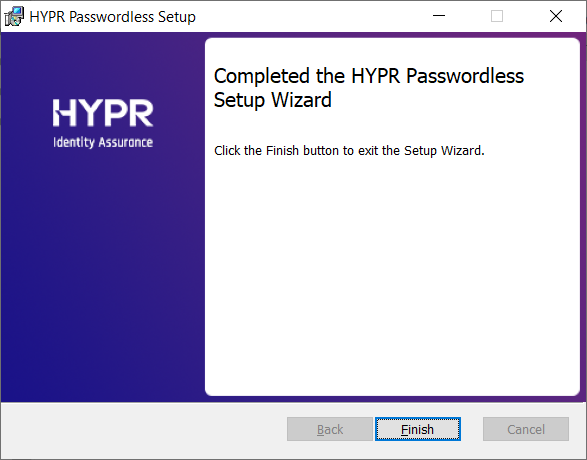Click the purple strip above the white panel
587x460 pixels.
392,35
